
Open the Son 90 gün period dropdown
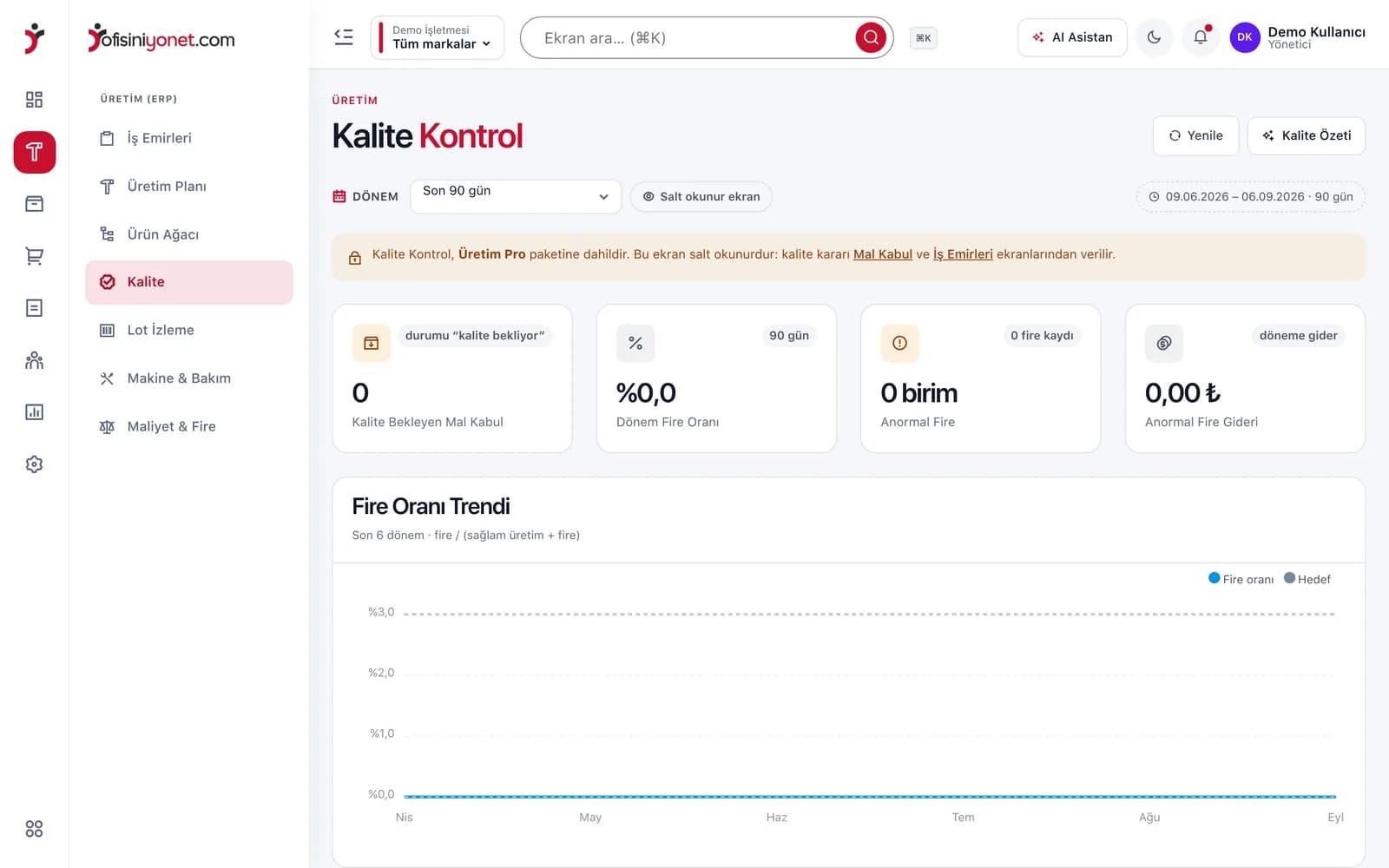coord(516,196)
